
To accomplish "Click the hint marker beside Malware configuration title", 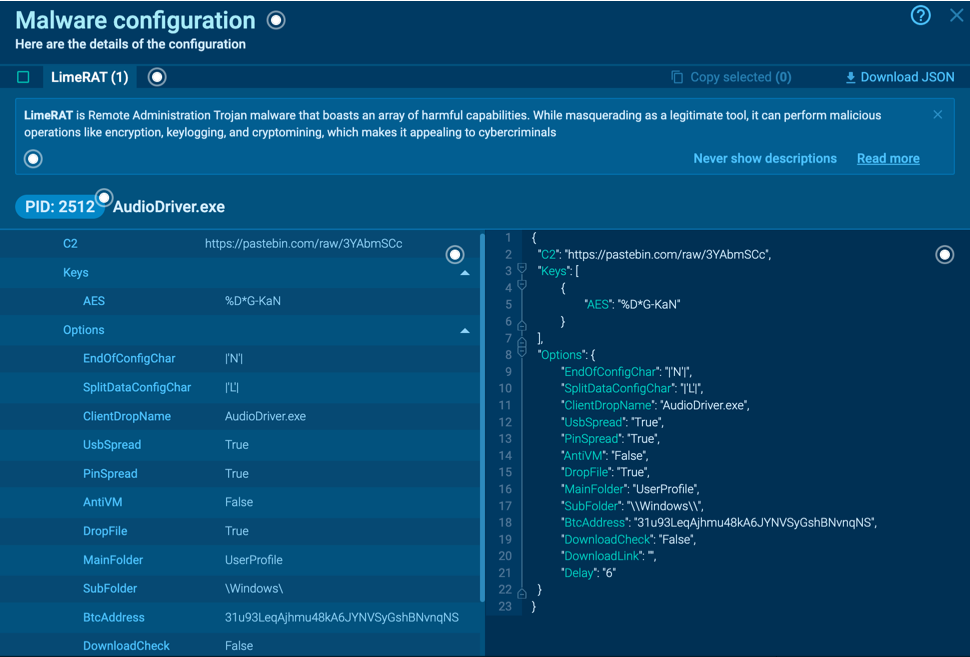I will 276,20.
